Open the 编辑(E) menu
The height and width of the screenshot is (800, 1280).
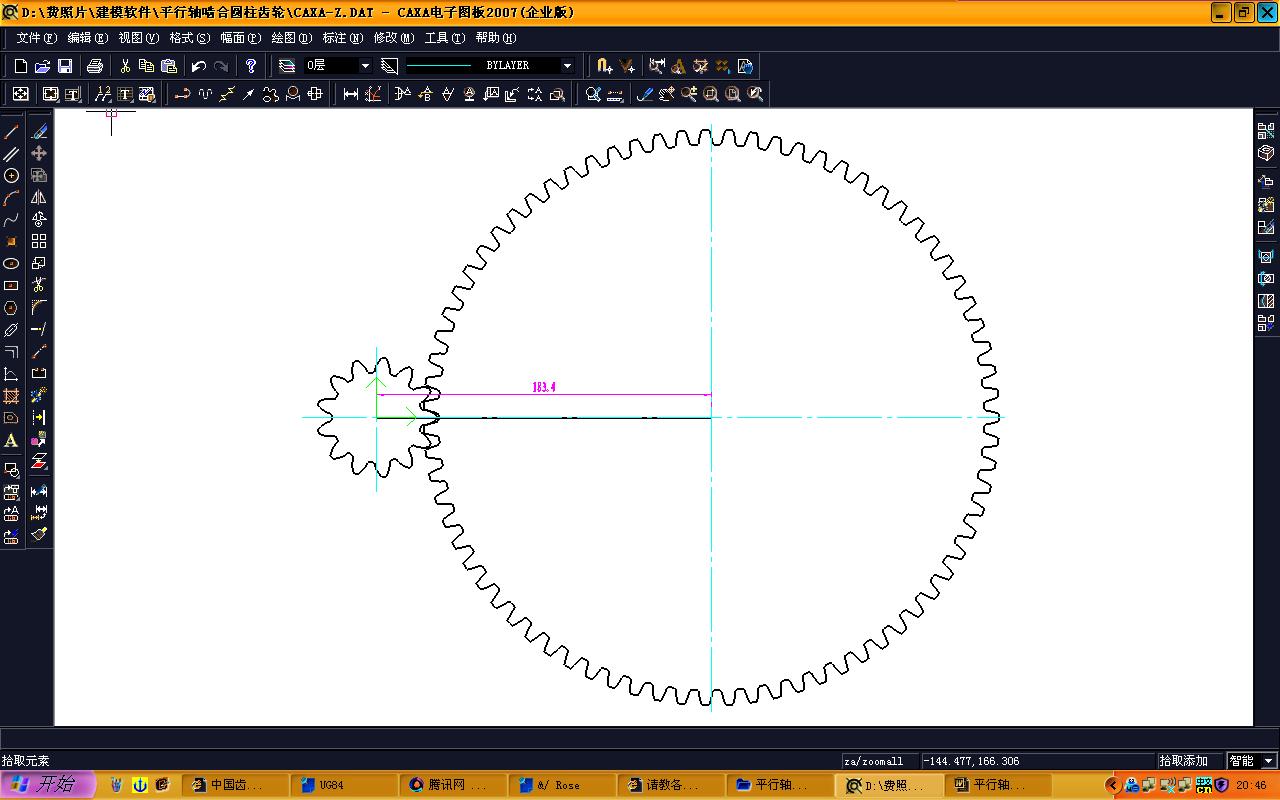[x=88, y=38]
